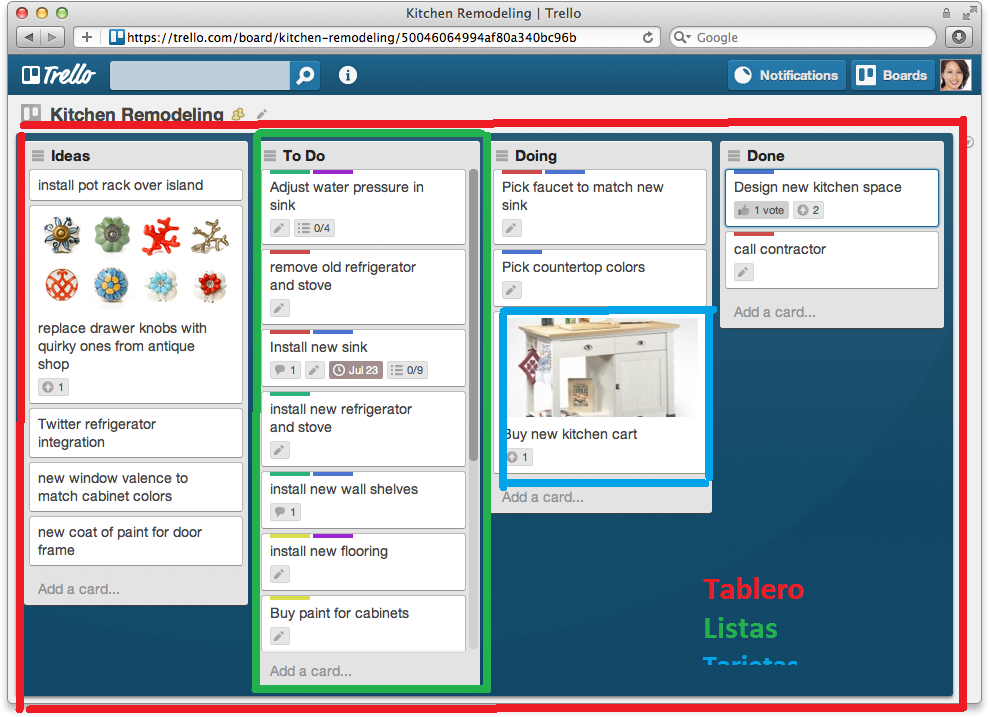Open the Twitter refrigerator integration card
Image resolution: width=989 pixels, height=717 pixels.
point(136,433)
